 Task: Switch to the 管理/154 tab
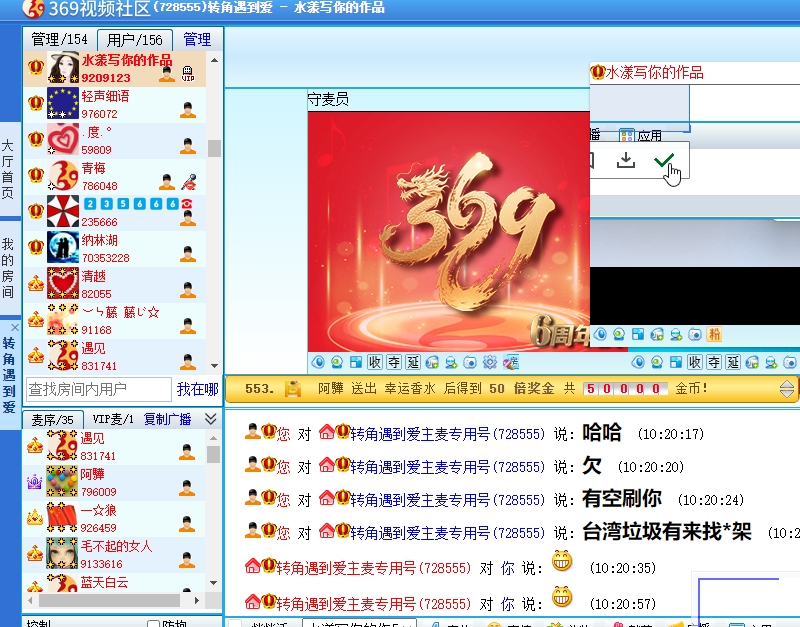coord(59,39)
